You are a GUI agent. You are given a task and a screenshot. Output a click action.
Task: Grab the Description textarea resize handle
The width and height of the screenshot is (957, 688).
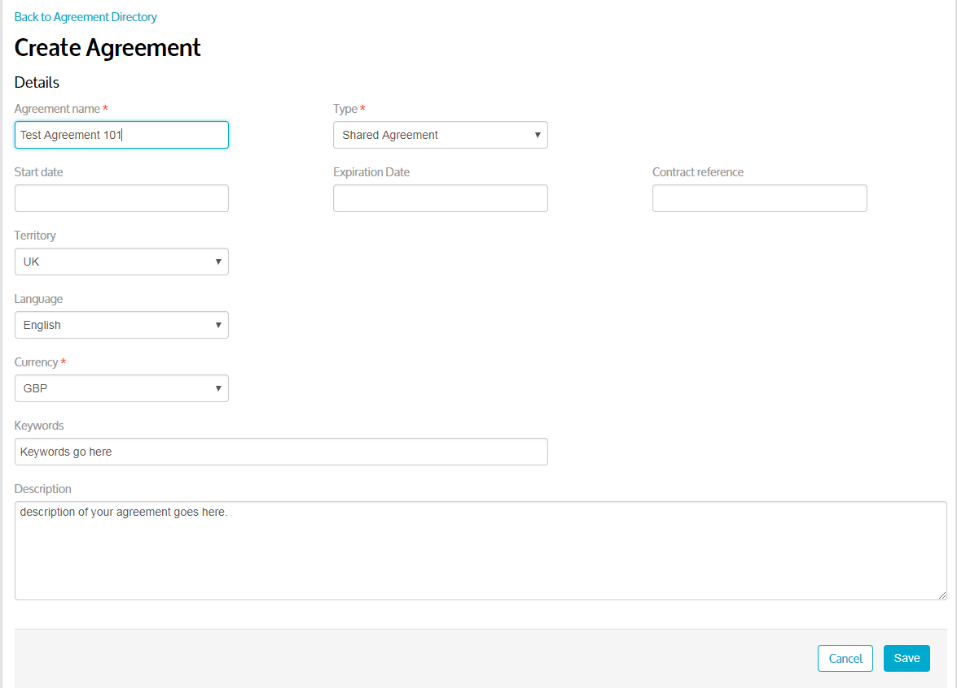942,595
